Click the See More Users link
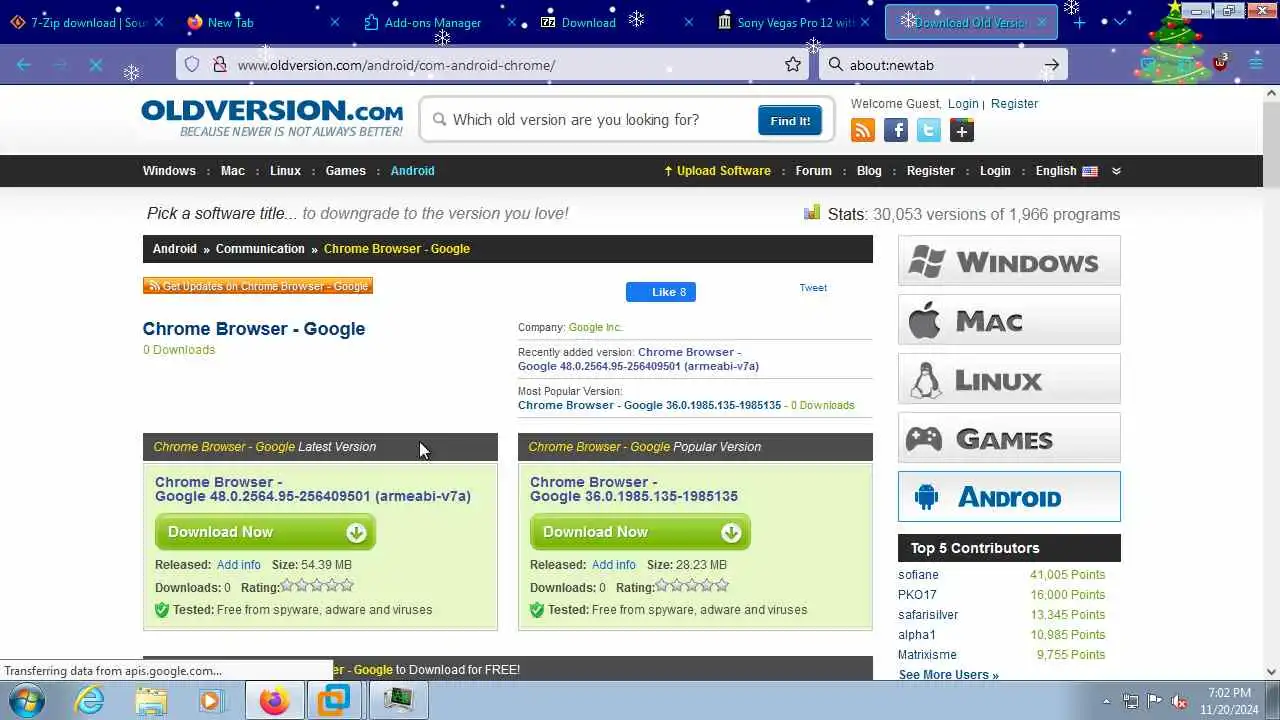 tap(948, 675)
